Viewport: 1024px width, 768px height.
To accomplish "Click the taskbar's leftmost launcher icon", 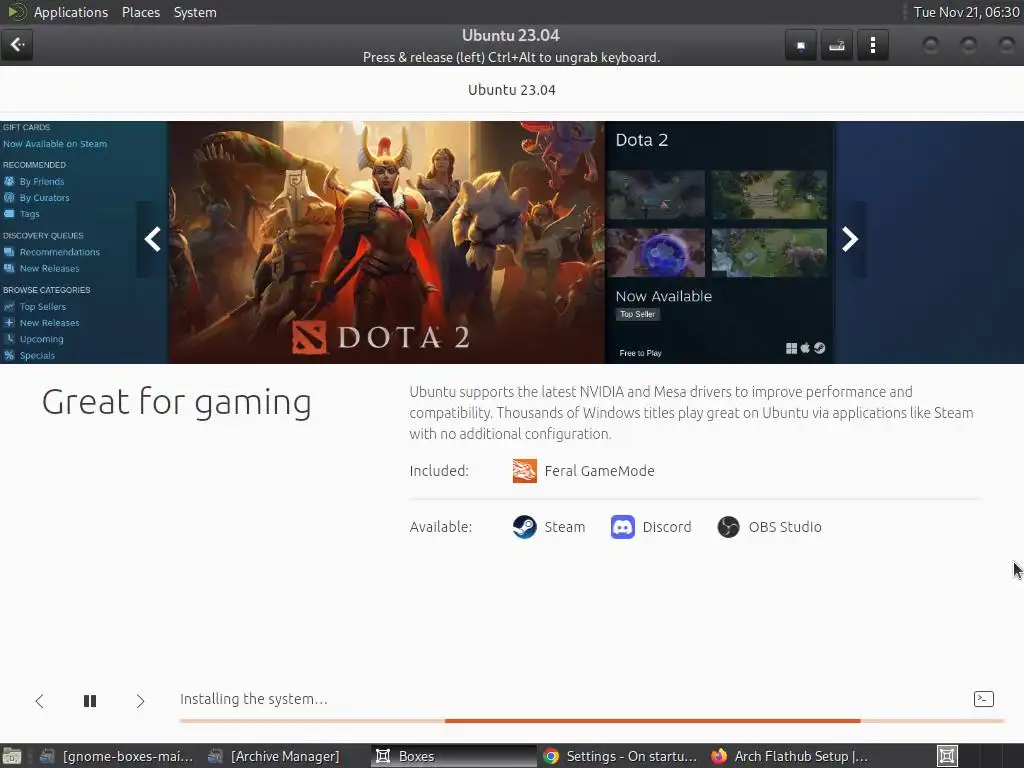I will coord(12,756).
